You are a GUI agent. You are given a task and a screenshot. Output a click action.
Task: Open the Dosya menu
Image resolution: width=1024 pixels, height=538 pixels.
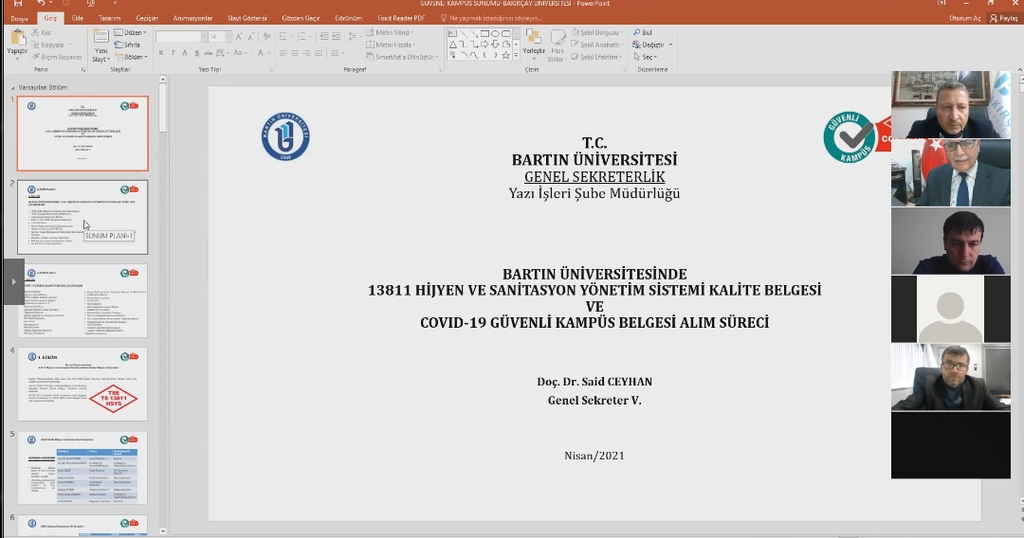19,18
